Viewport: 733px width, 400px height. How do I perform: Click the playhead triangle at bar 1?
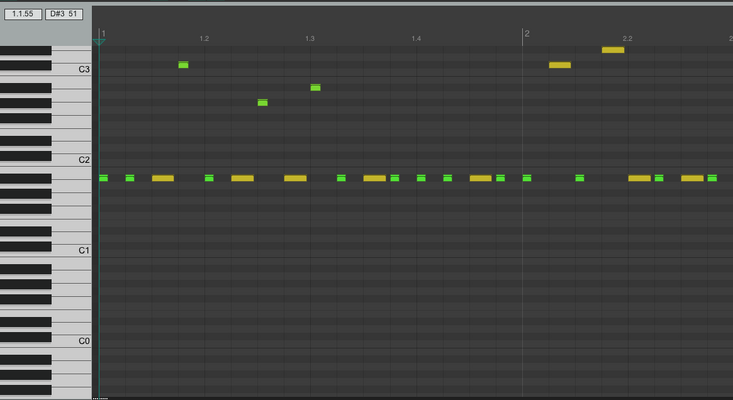[x=99, y=42]
